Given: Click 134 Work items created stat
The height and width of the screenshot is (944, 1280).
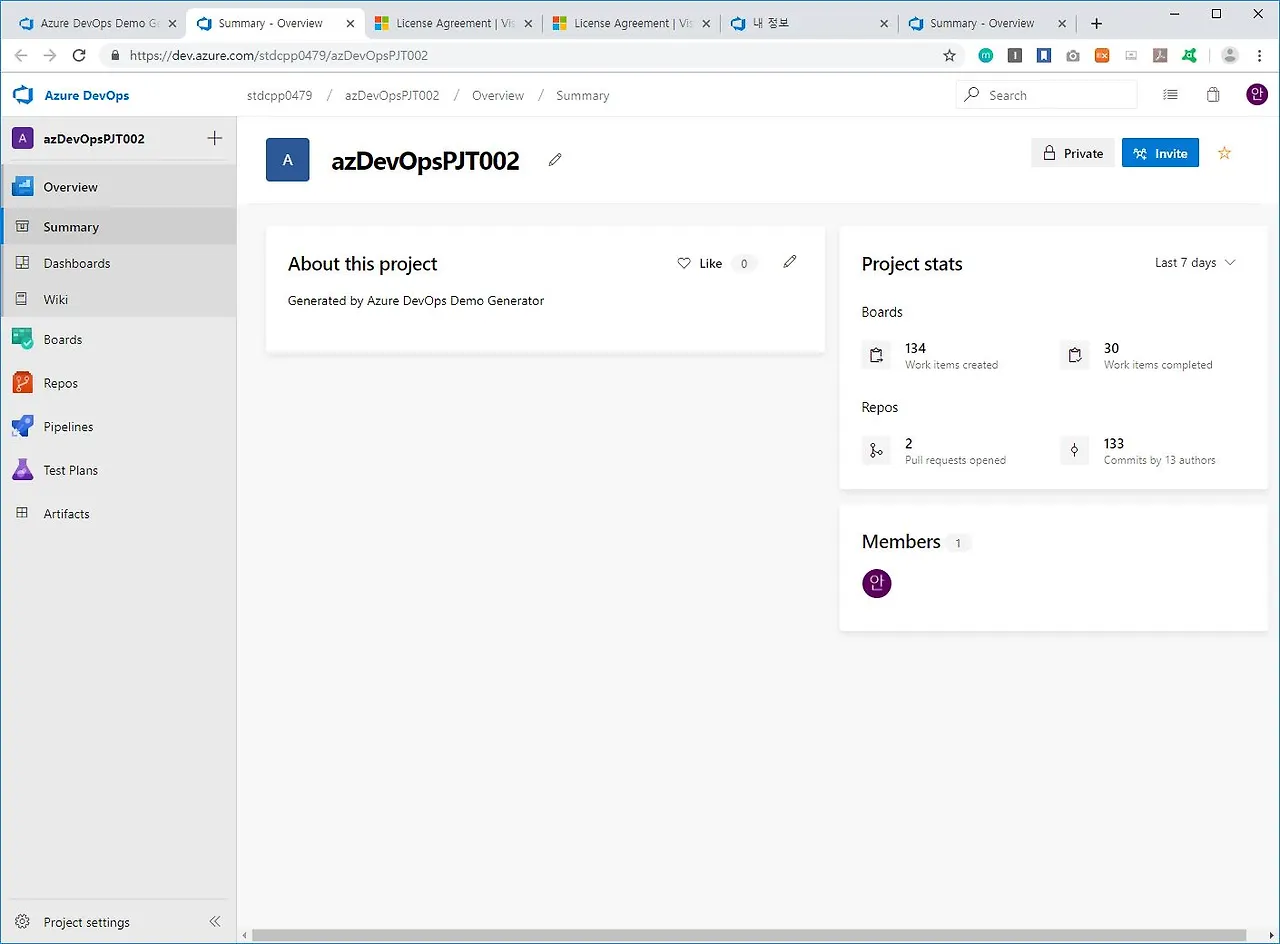Looking at the screenshot, I should [932, 356].
